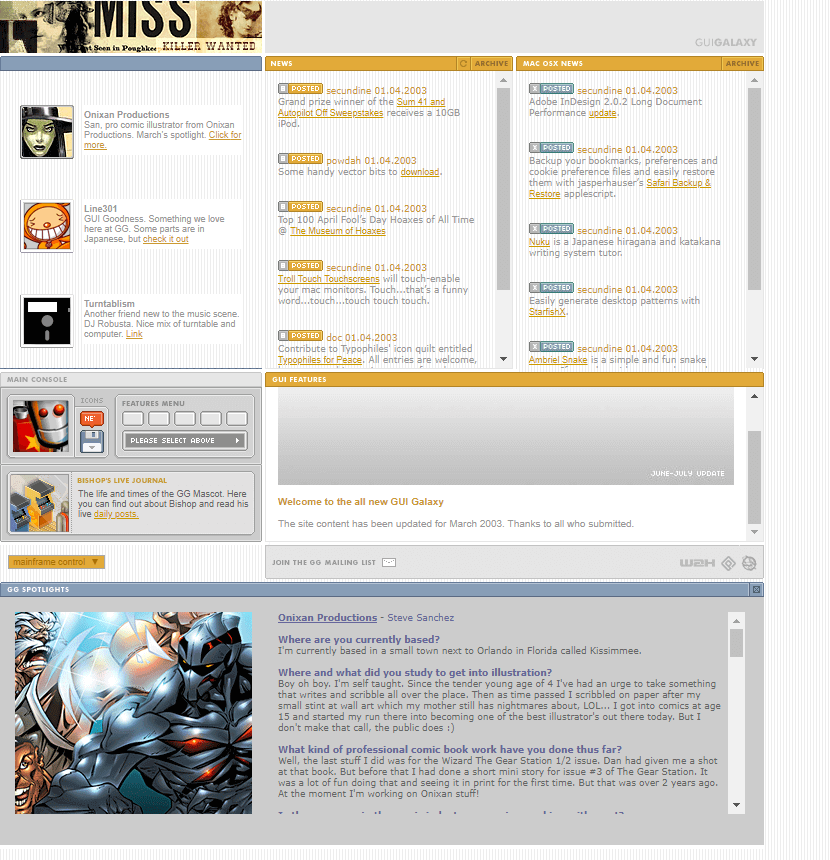Viewport: 830px width, 860px height.
Task: Click Mac OSX News scroll down arrow
Action: [x=754, y=359]
